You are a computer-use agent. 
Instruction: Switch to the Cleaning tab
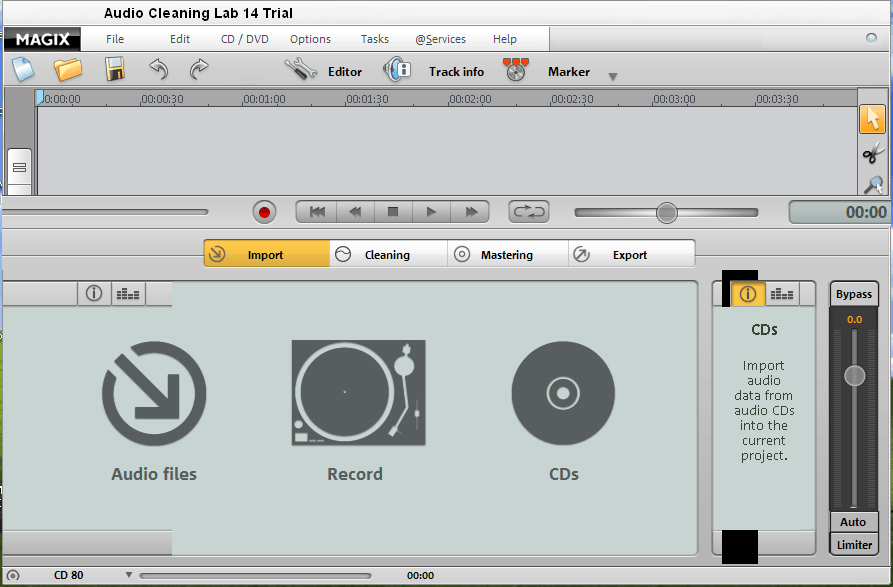pos(387,253)
